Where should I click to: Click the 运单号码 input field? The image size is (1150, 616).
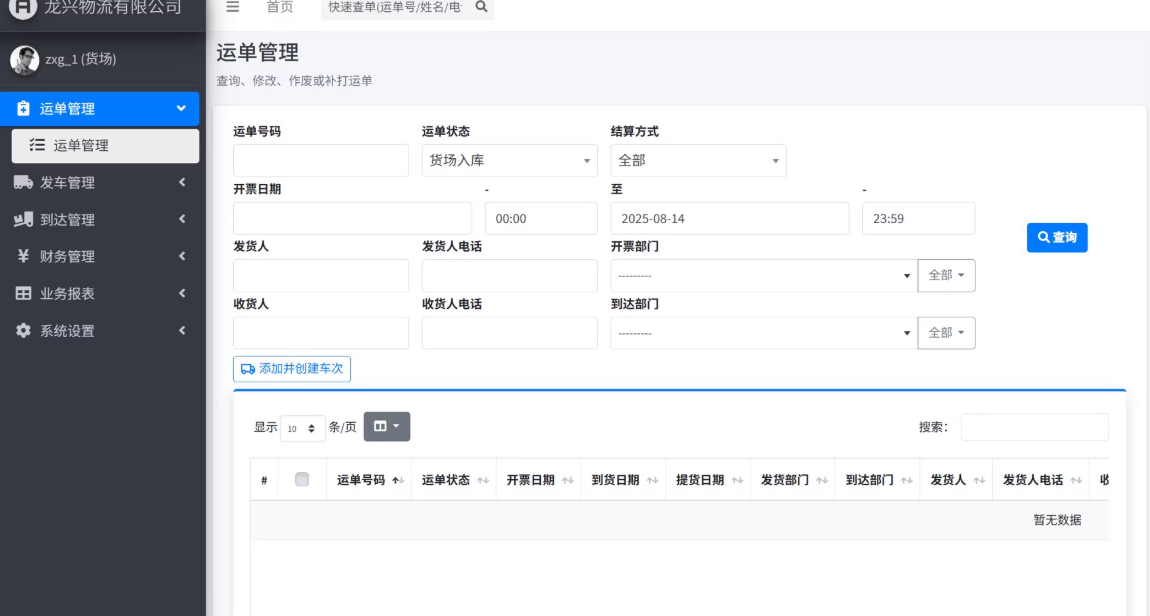click(x=321, y=161)
